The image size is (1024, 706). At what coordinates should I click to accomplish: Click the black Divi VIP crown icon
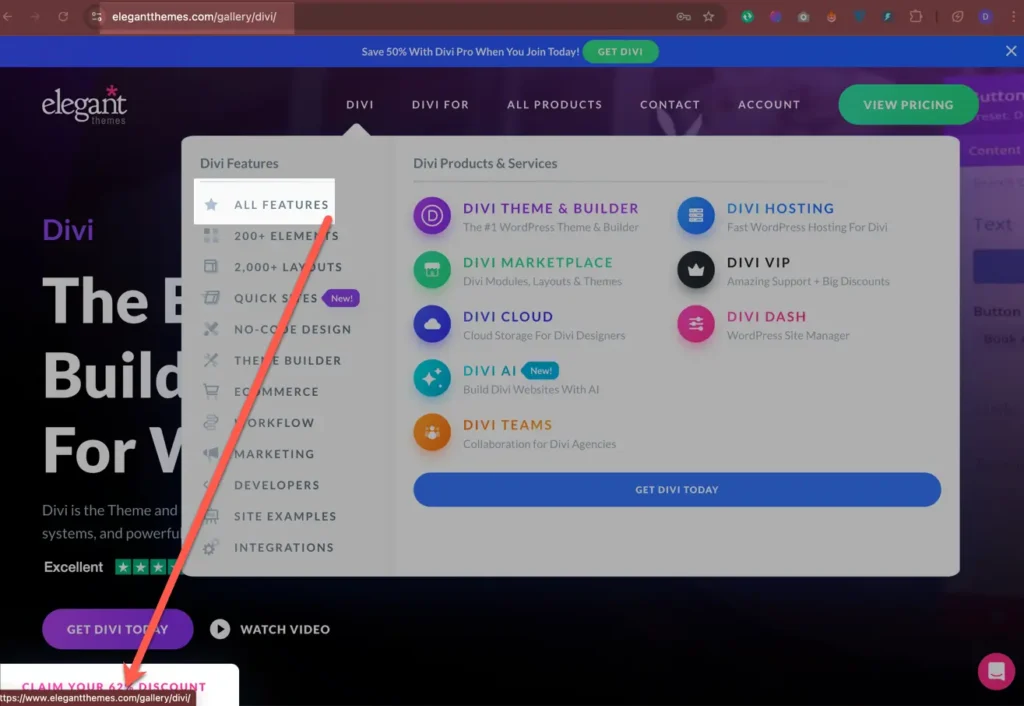click(x=696, y=270)
